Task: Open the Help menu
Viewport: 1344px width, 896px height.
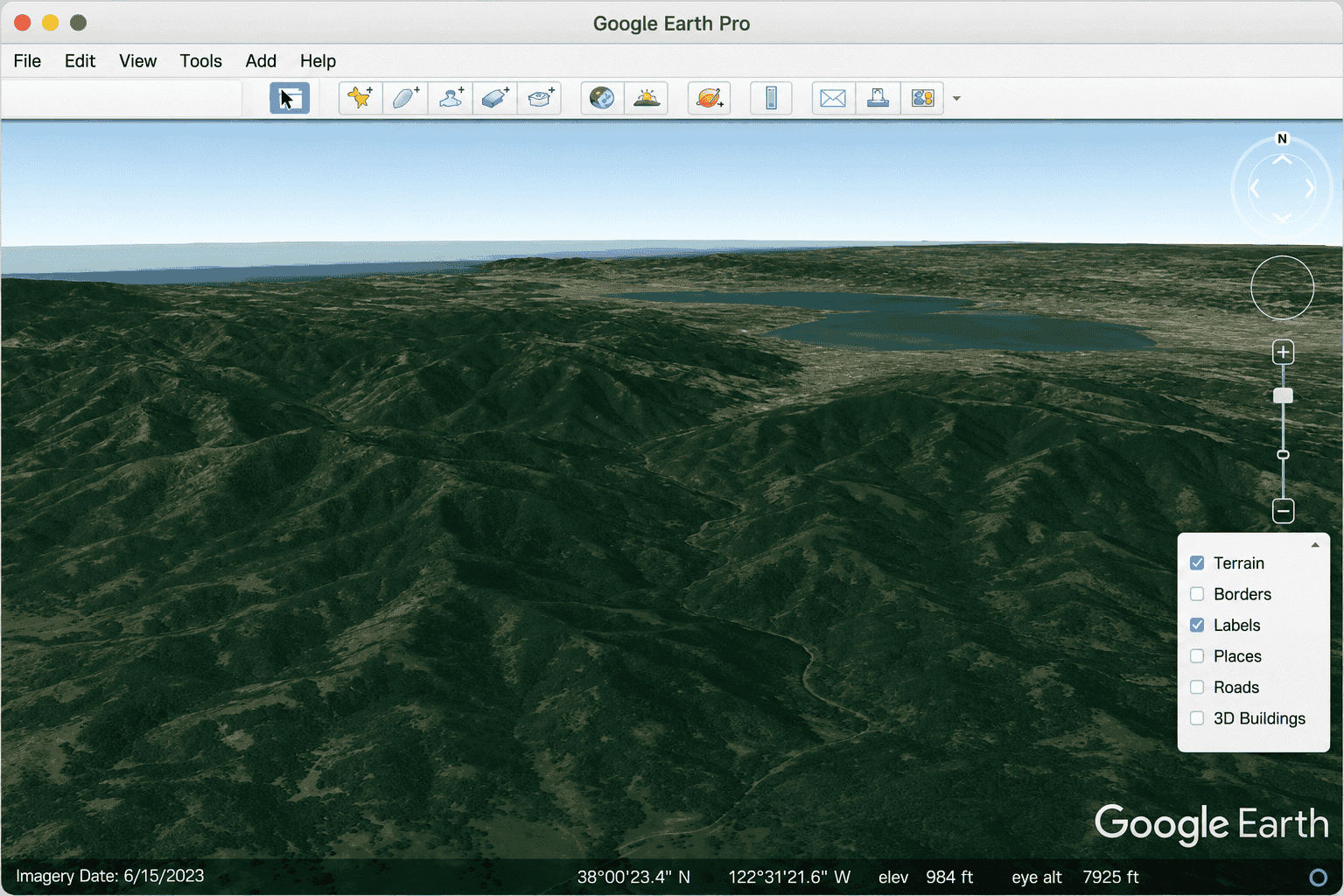Action: (x=318, y=60)
